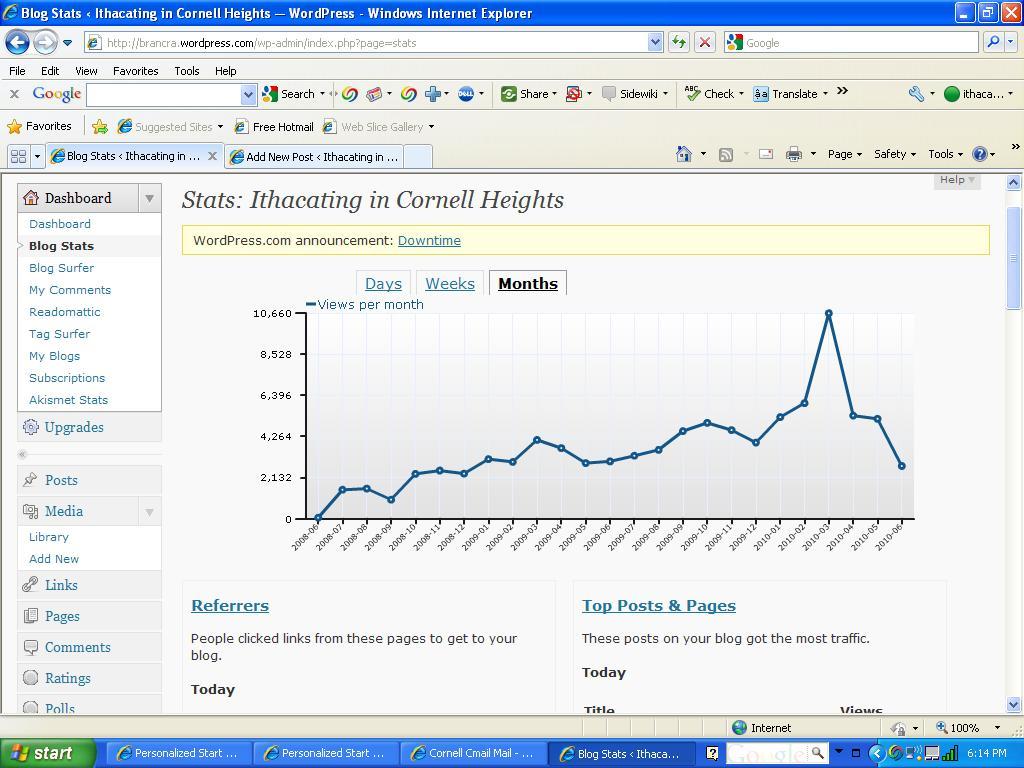Click the 2010-03 peak data point
The height and width of the screenshot is (768, 1024).
point(828,314)
